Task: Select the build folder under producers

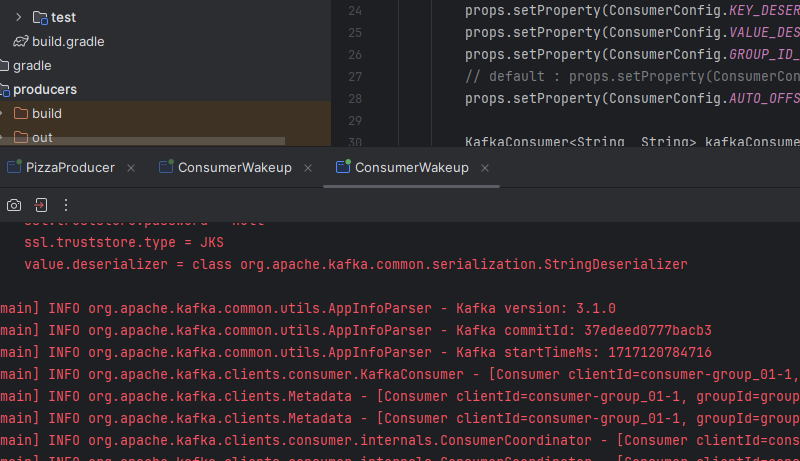Action: 47,113
